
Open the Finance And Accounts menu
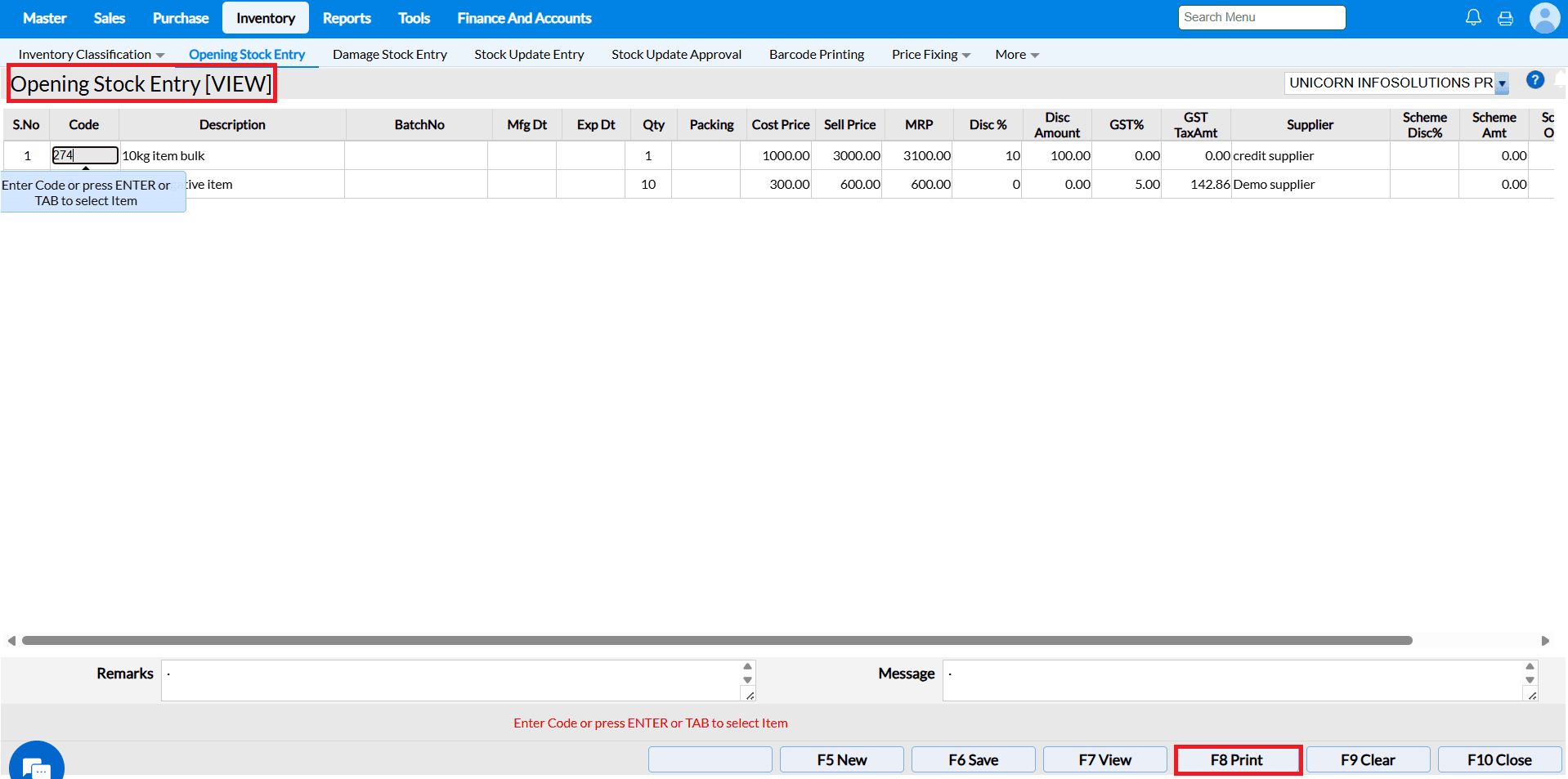click(x=524, y=18)
